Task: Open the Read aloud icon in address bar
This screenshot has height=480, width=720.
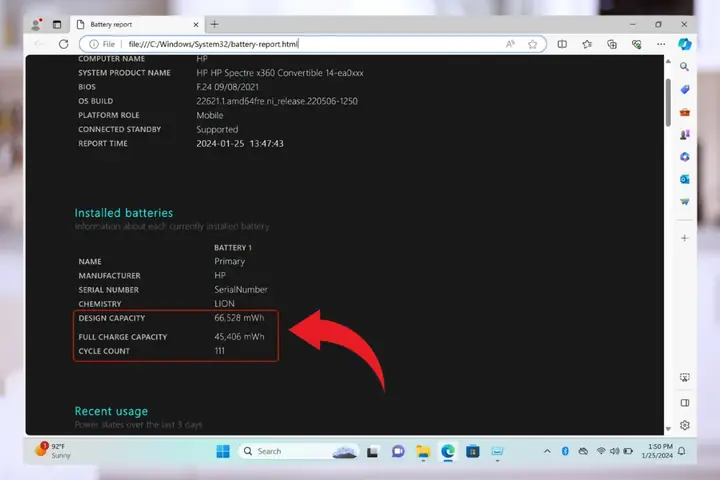Action: 510,44
